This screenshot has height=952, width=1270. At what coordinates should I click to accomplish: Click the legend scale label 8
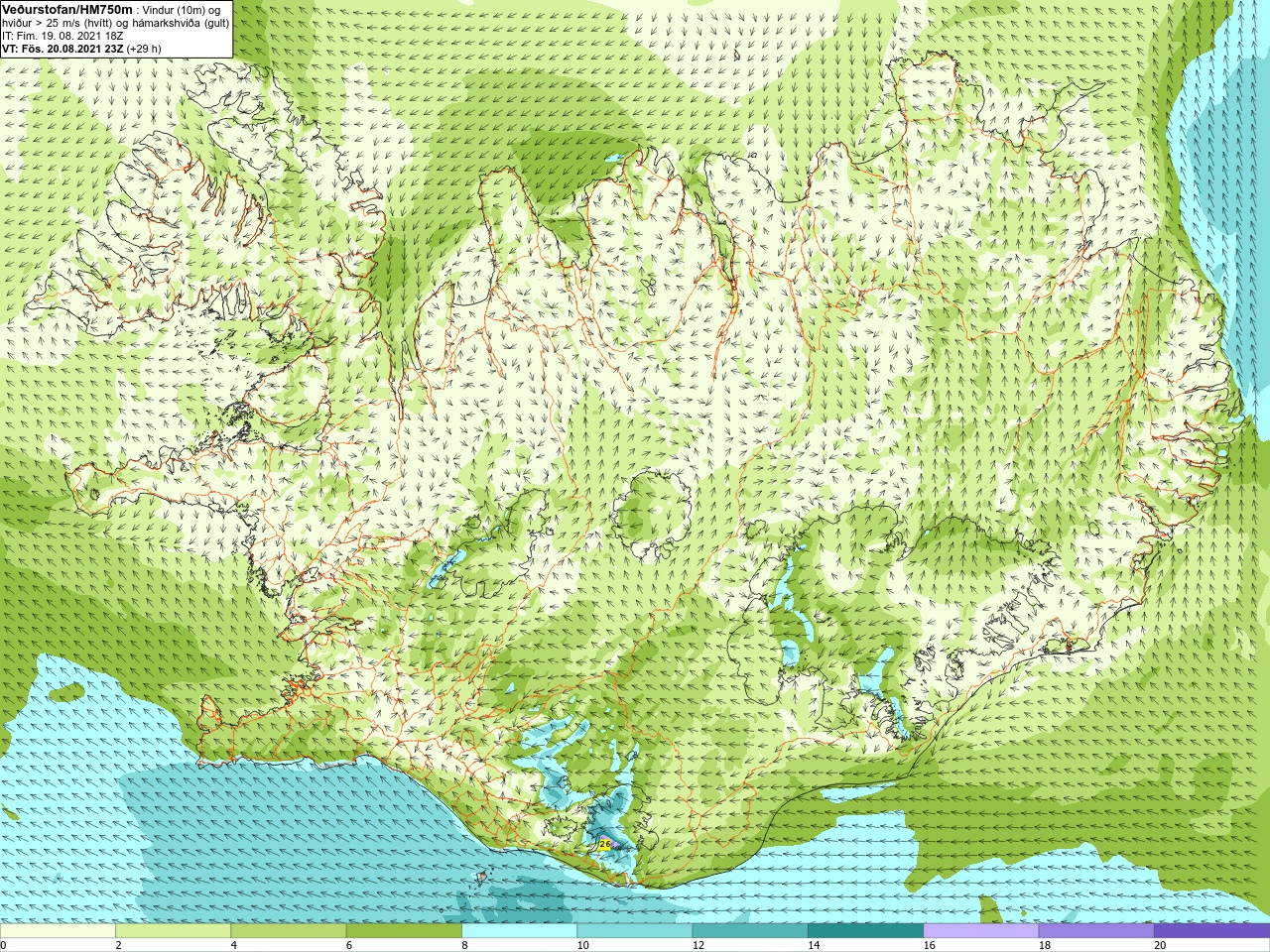(464, 945)
